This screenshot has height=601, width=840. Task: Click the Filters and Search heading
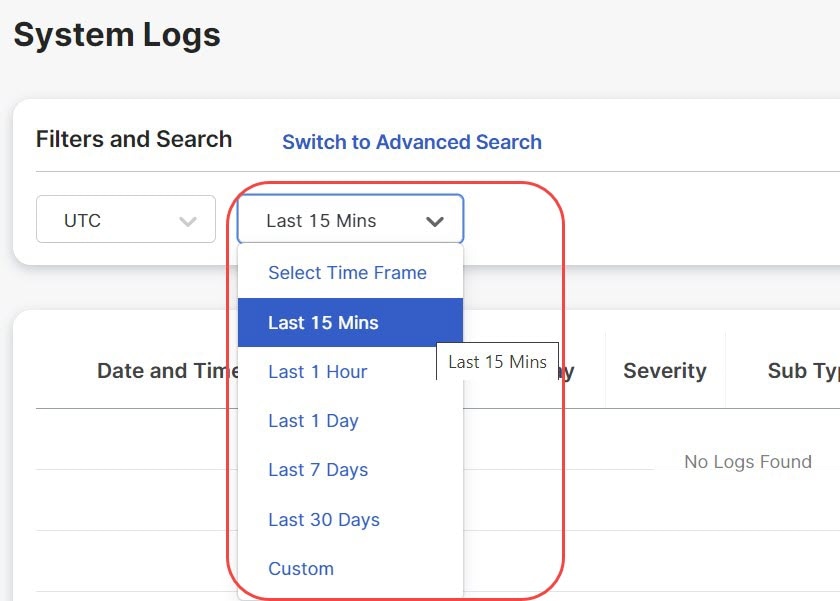tap(134, 139)
